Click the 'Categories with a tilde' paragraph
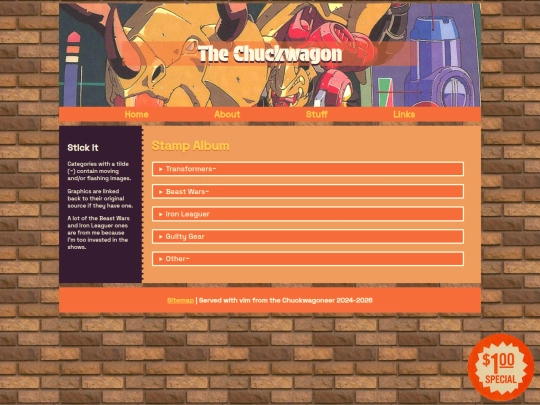Viewport: 540px width, 405px height. pos(99,171)
